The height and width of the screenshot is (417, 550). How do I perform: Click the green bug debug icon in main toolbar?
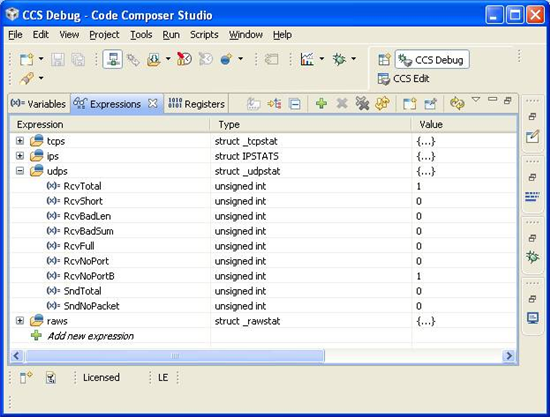click(x=339, y=59)
